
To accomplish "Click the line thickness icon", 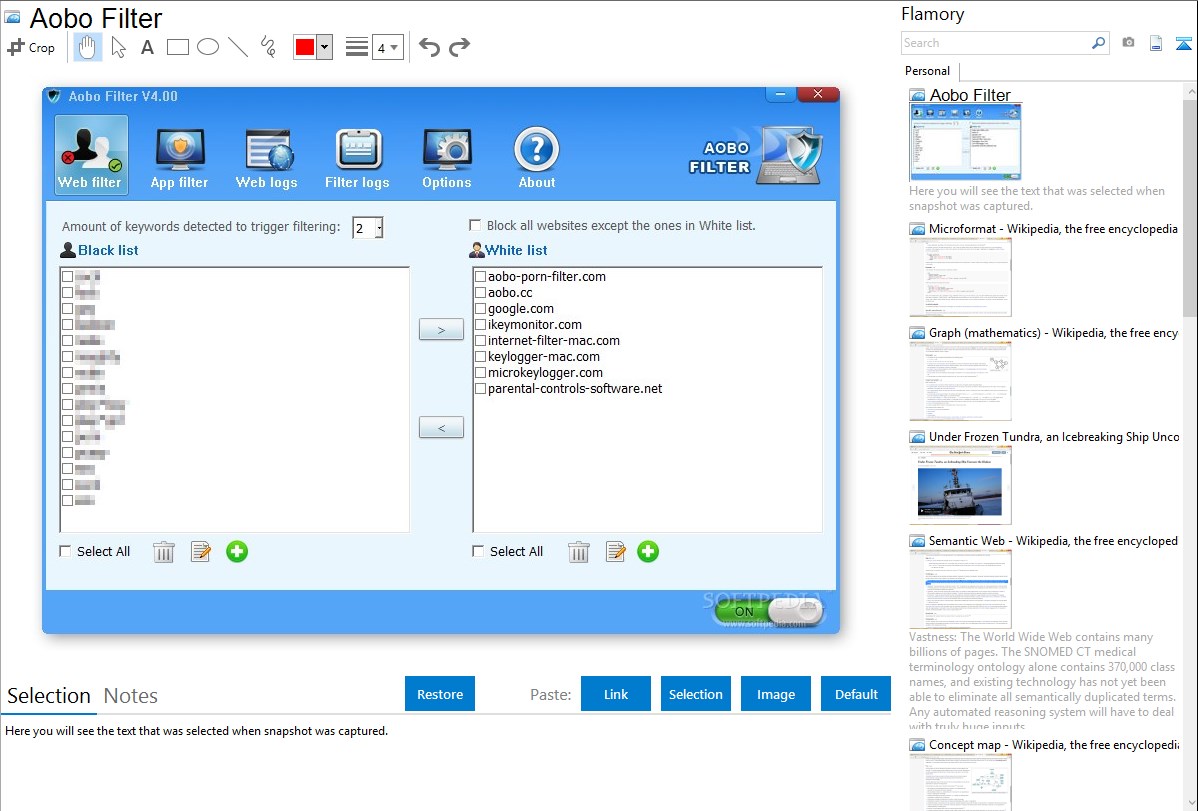I will 356,47.
